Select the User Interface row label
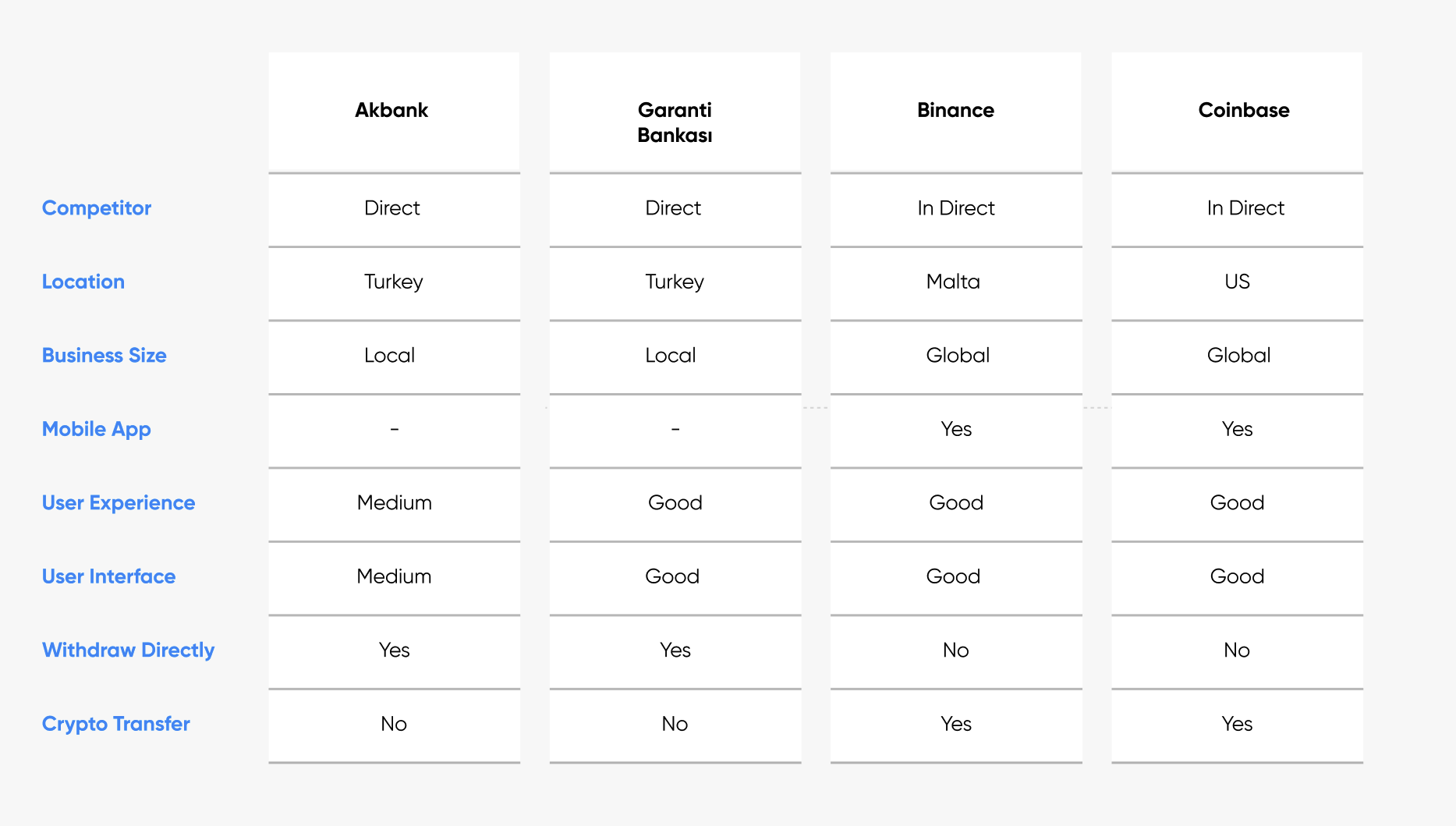 (x=109, y=576)
